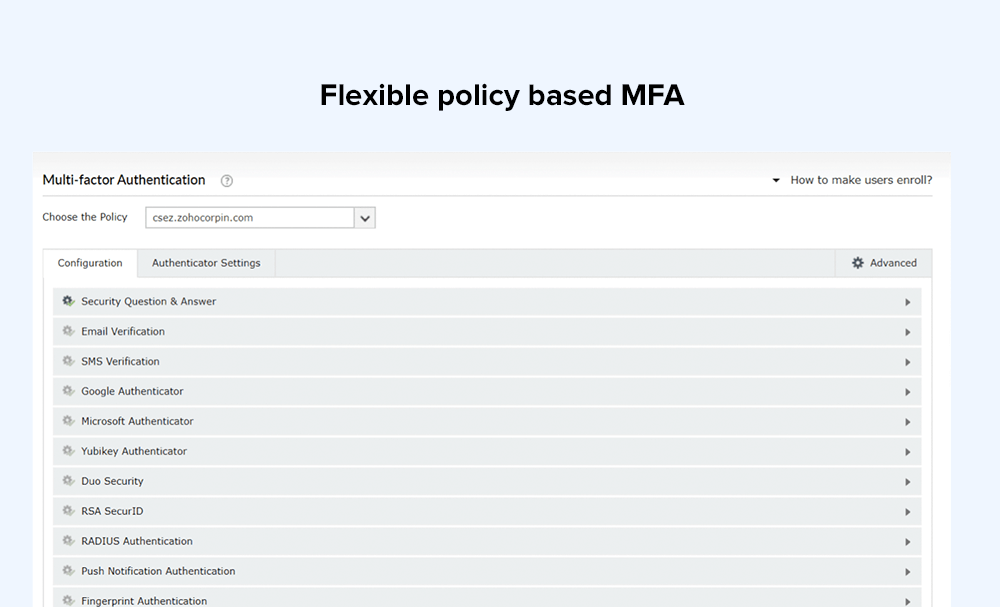Click the Yubikey Authenticator gear icon

coord(68,451)
